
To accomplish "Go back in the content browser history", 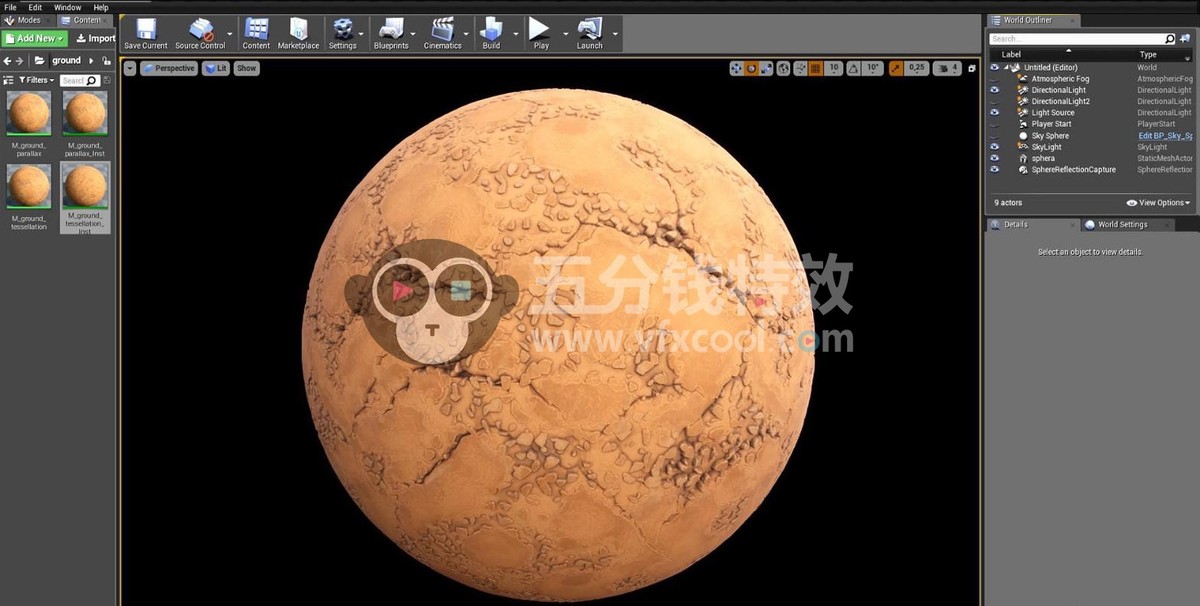I will (x=8, y=61).
